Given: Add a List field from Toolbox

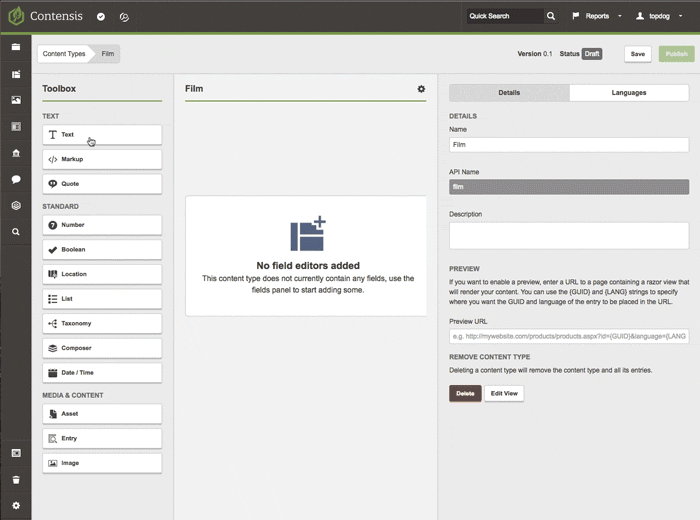Looking at the screenshot, I should point(102,299).
